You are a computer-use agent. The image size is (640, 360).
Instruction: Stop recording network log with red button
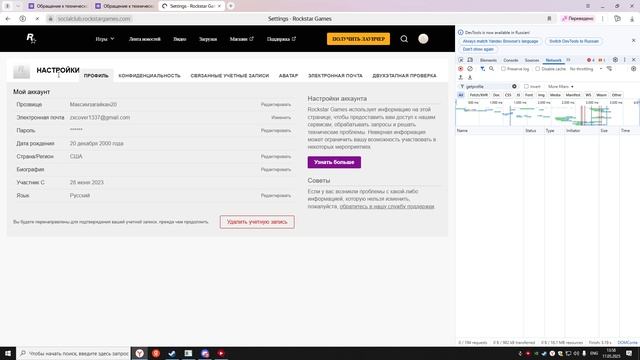point(461,69)
